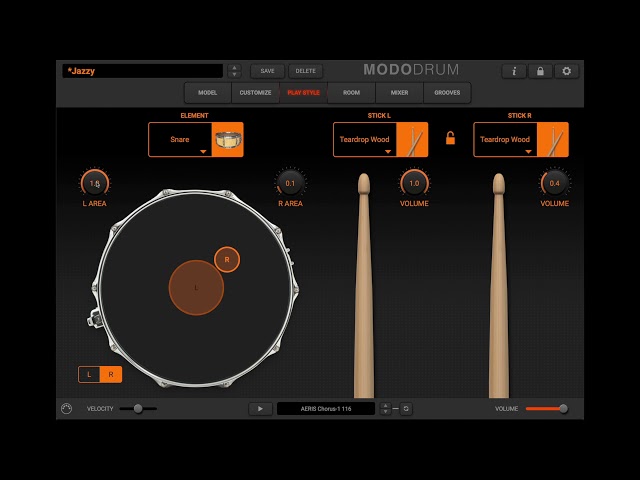Open the MODEL tab
The width and height of the screenshot is (640, 480).
pos(207,93)
